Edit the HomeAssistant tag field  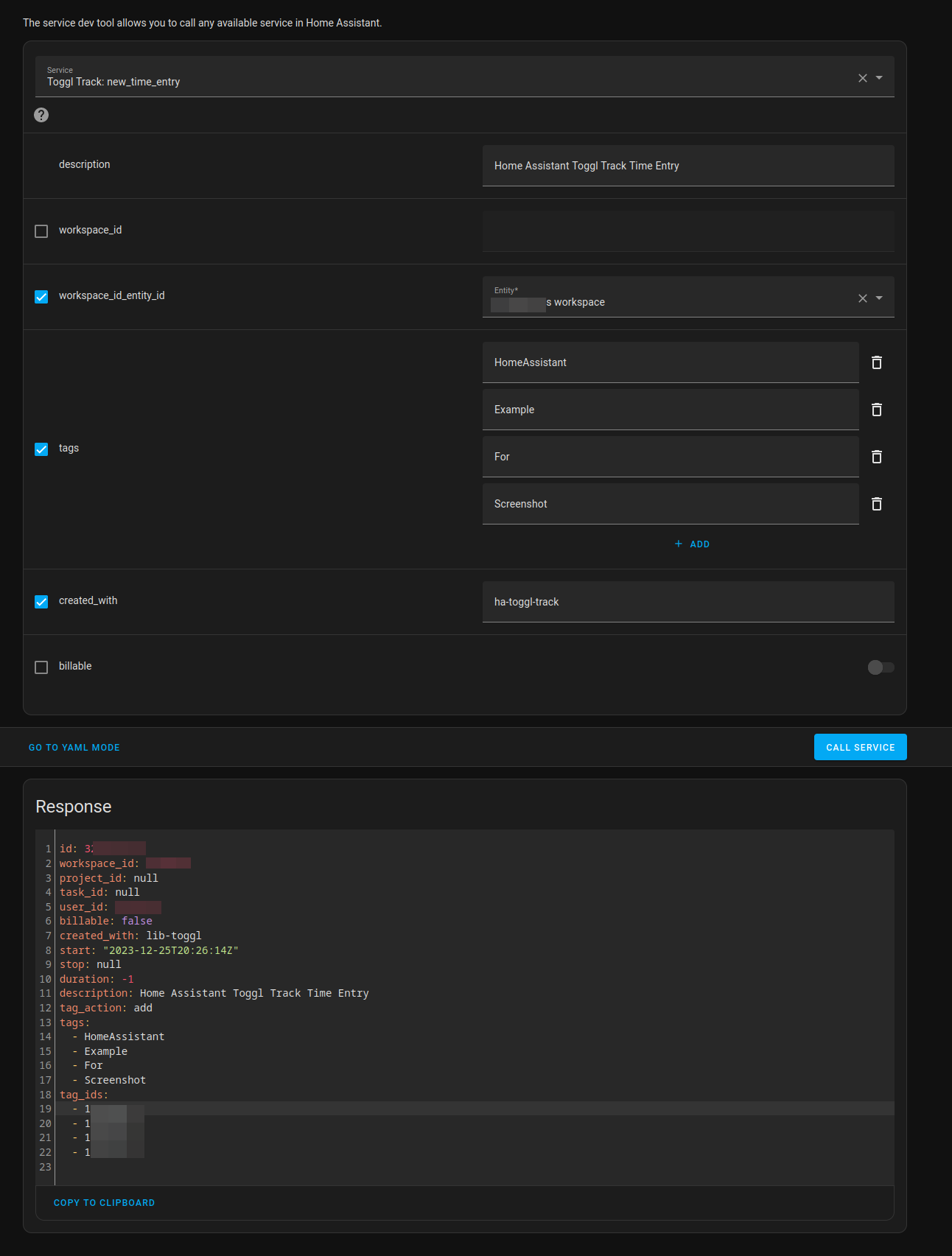[x=671, y=362]
